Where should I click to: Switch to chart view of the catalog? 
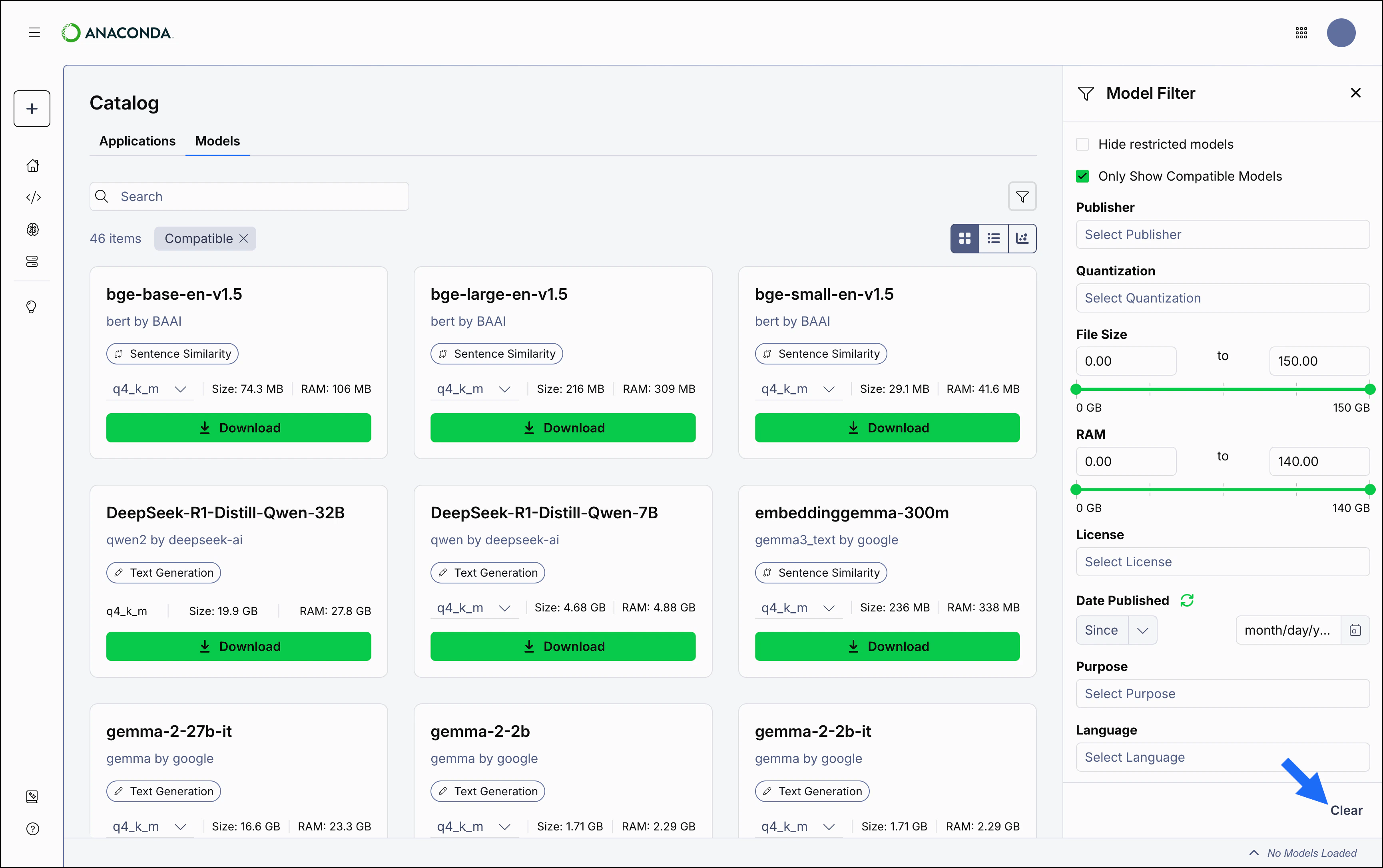click(1022, 238)
